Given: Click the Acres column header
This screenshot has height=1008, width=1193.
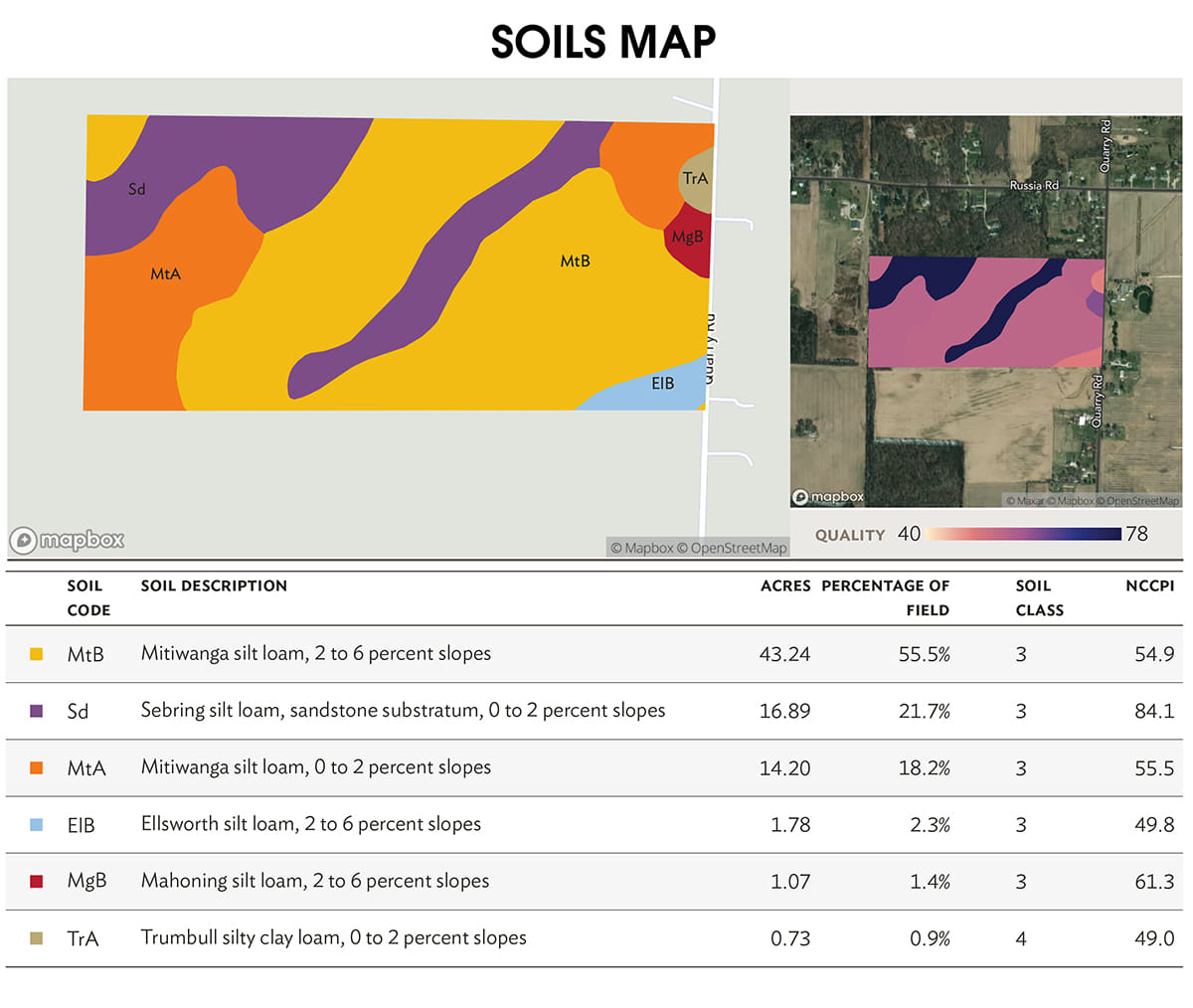Looking at the screenshot, I should pos(785,586).
